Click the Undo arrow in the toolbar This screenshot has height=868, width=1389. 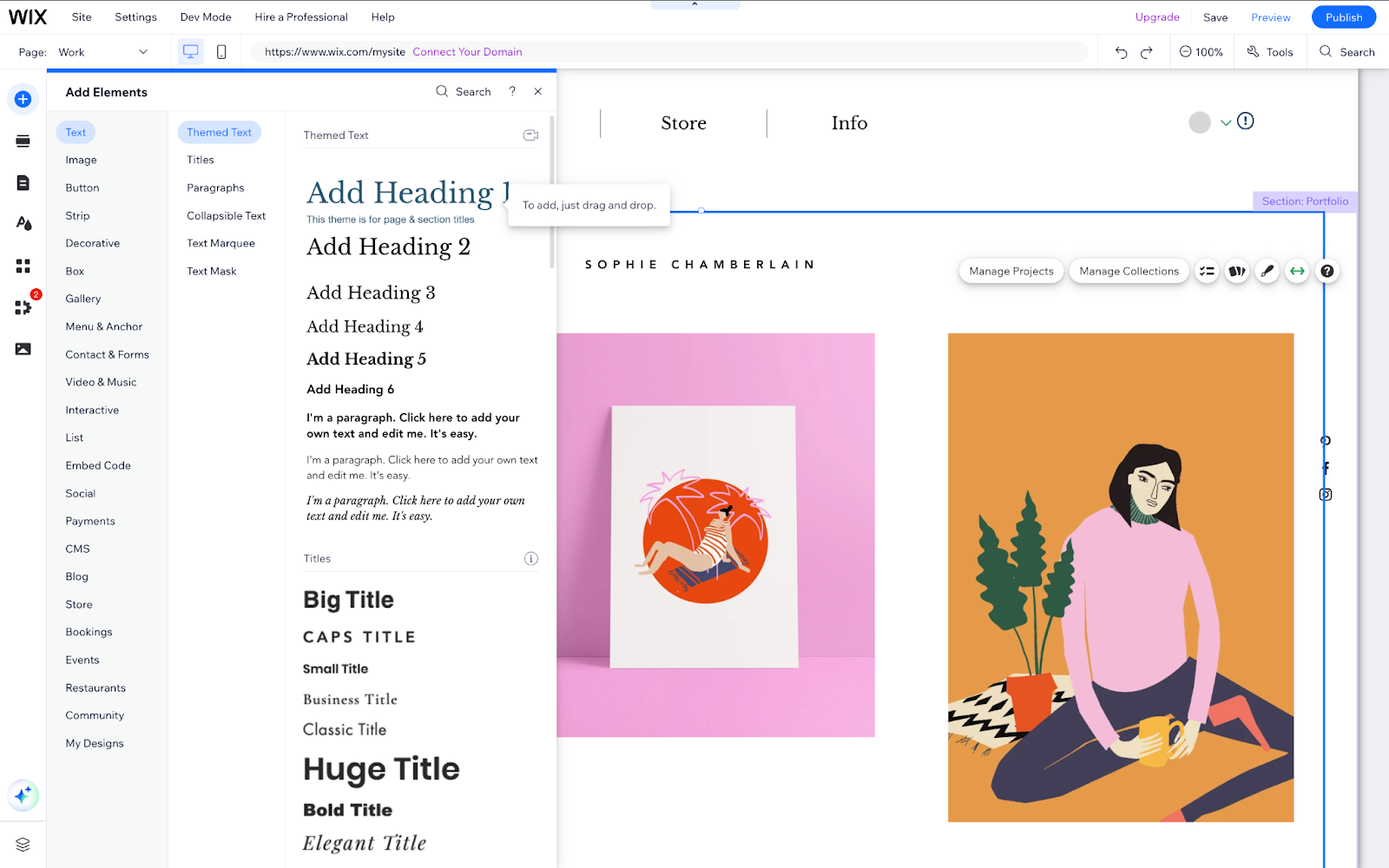point(1120,51)
